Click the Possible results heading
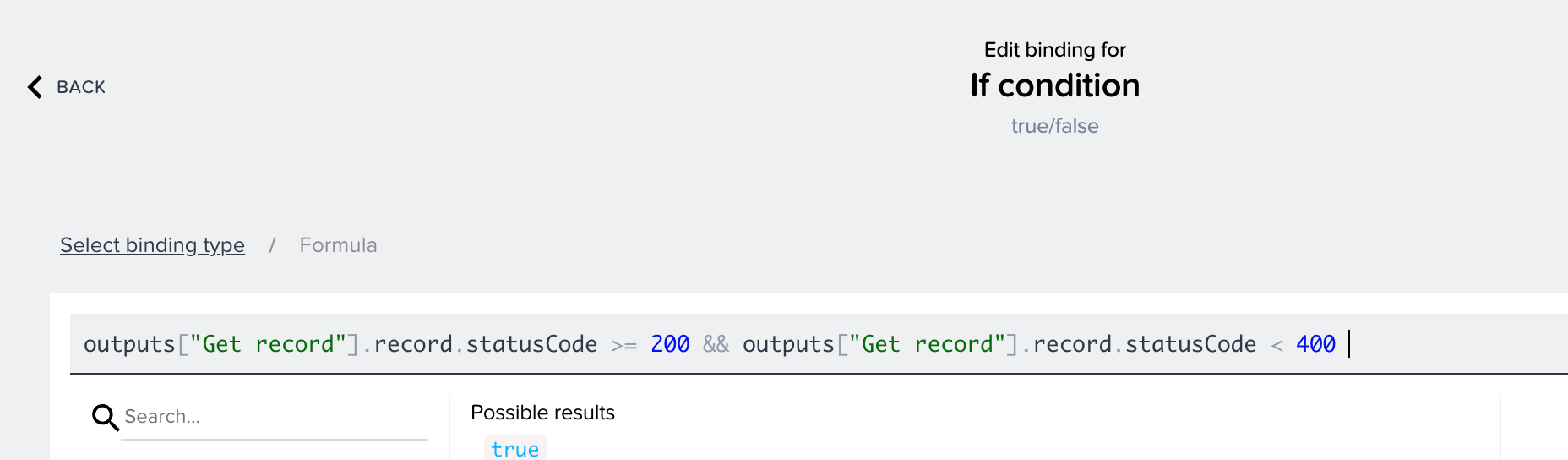 pyautogui.click(x=542, y=413)
